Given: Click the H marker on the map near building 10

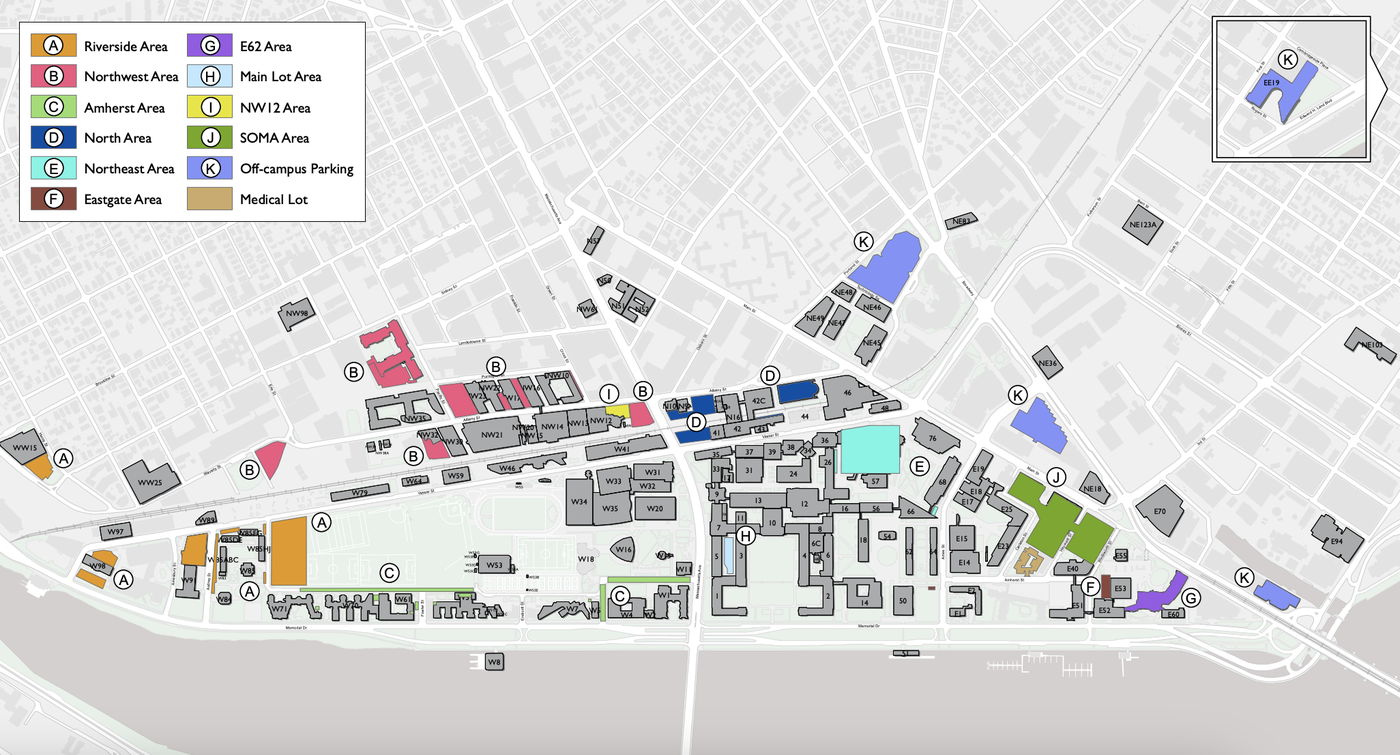Looking at the screenshot, I should click(x=744, y=535).
